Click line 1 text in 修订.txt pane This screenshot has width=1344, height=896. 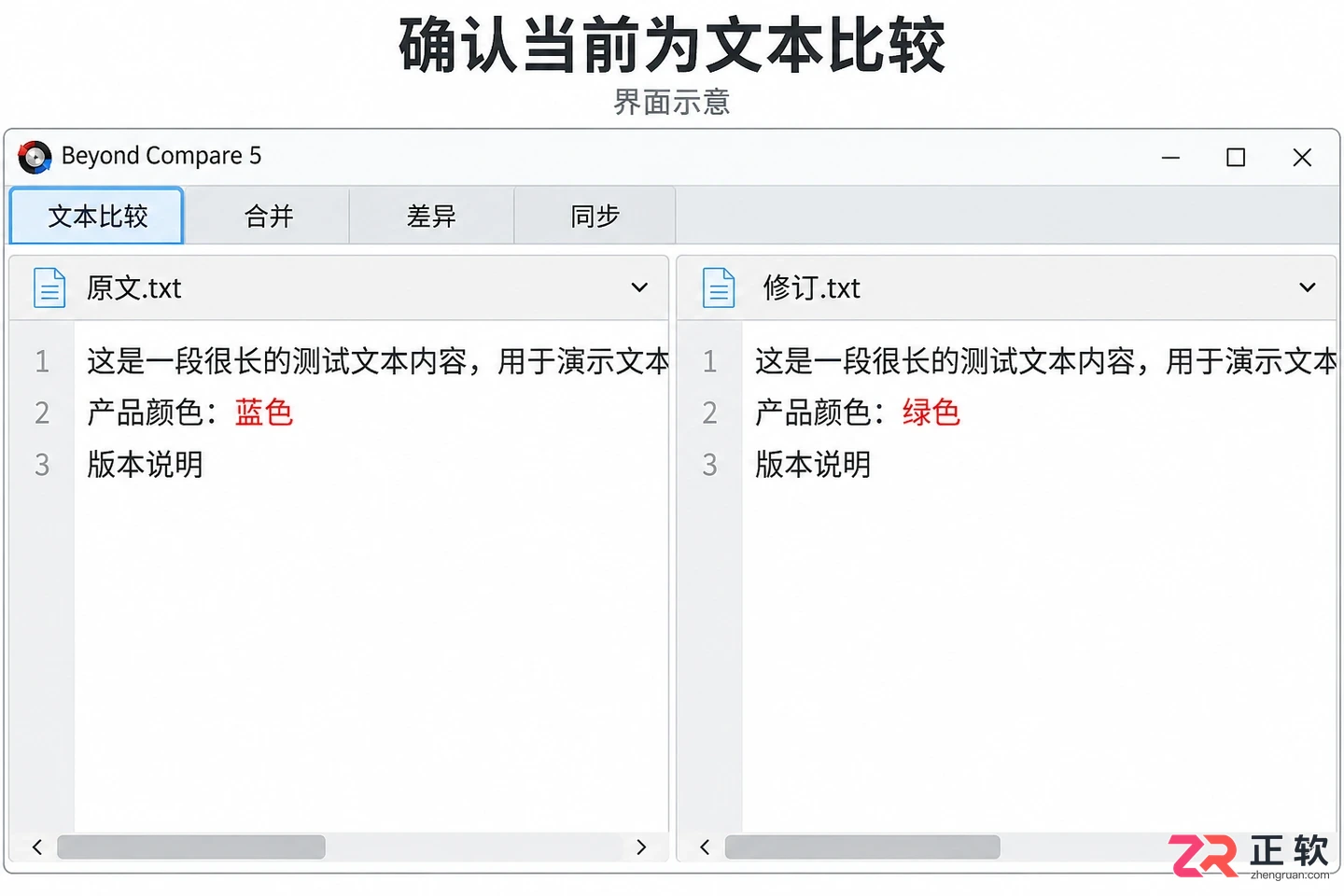click(1045, 360)
